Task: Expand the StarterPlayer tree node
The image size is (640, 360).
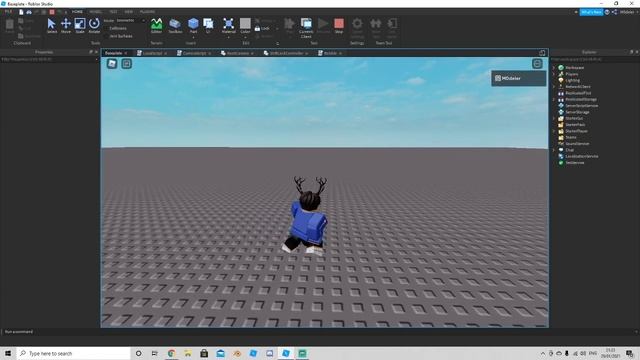Action: [554, 131]
